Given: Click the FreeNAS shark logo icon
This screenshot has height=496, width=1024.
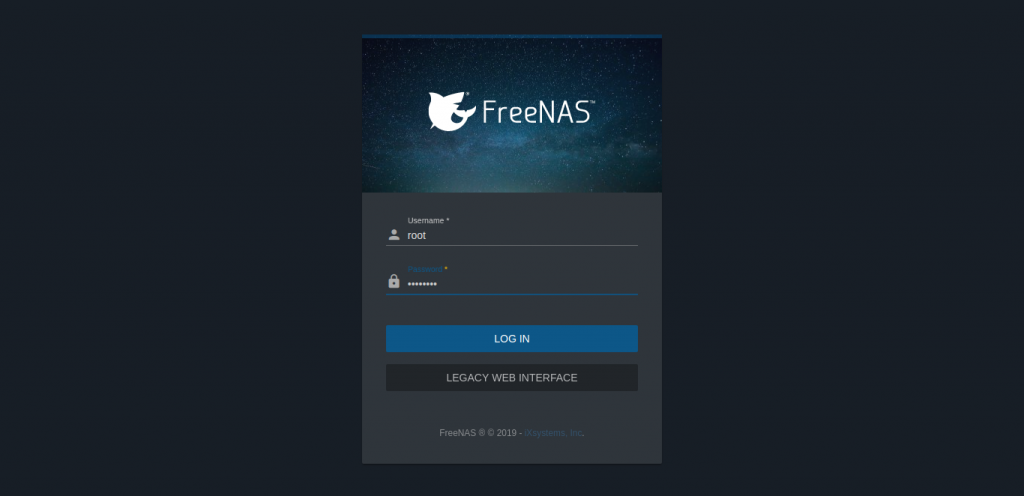Looking at the screenshot, I should pyautogui.click(x=452, y=111).
